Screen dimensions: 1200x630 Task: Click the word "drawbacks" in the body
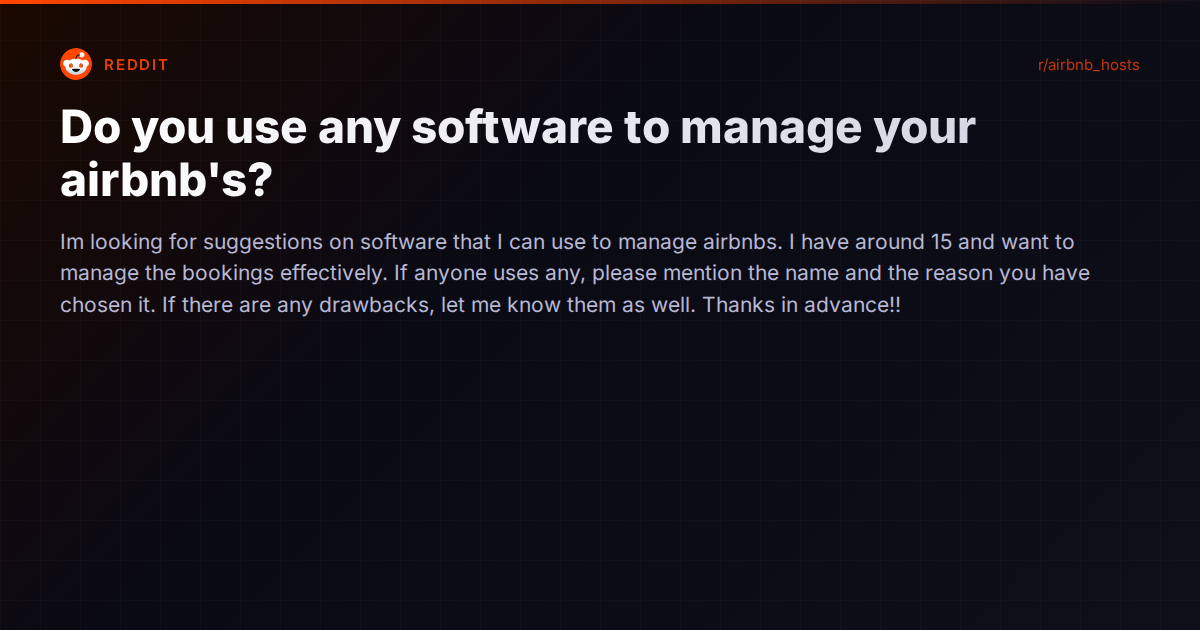pyautogui.click(x=374, y=305)
